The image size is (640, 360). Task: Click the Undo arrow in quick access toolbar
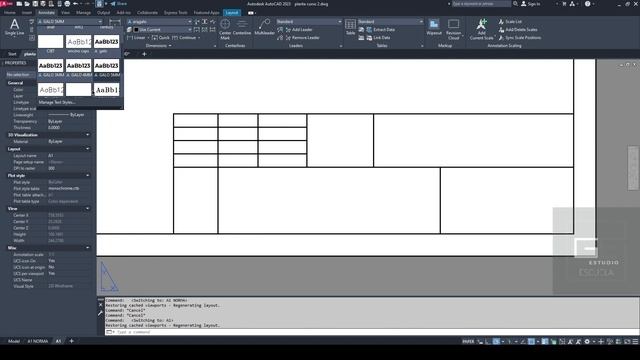[x=76, y=4]
